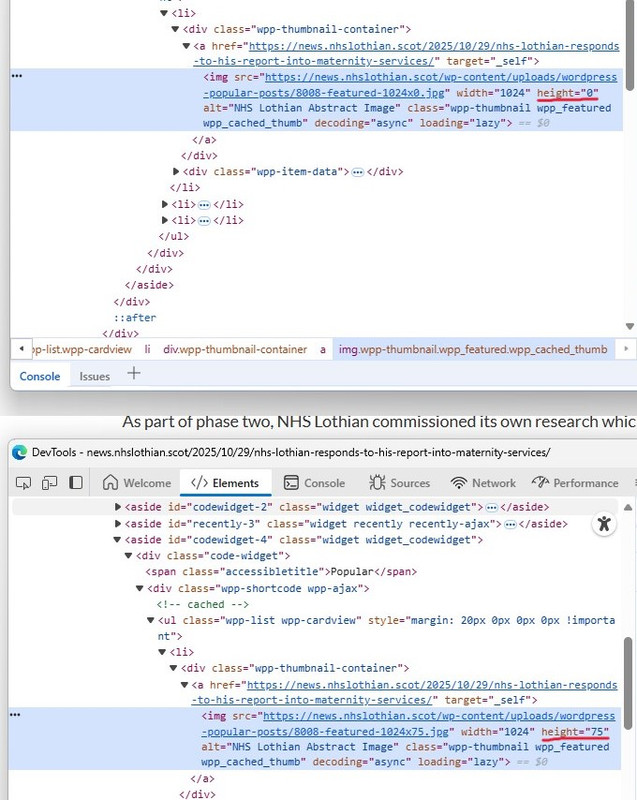Image resolution: width=637 pixels, height=800 pixels.
Task: Open the Performance tab
Action: 575,483
